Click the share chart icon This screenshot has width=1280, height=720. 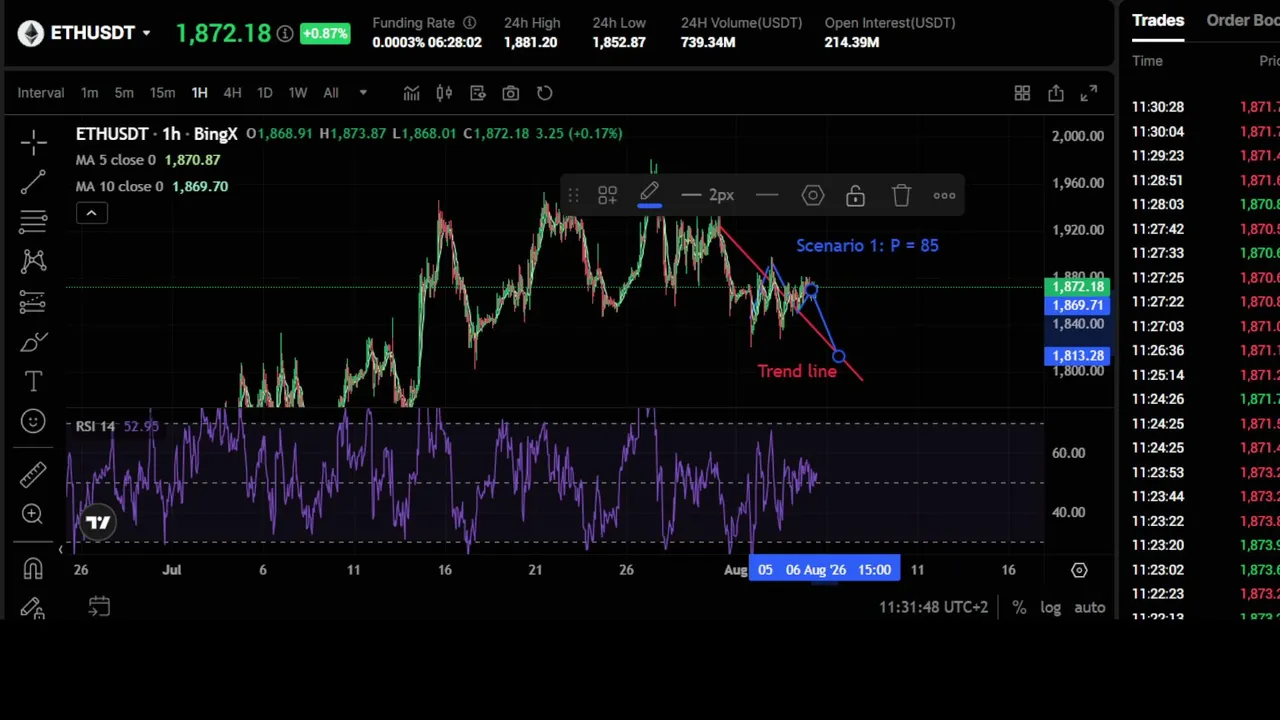pos(1056,93)
